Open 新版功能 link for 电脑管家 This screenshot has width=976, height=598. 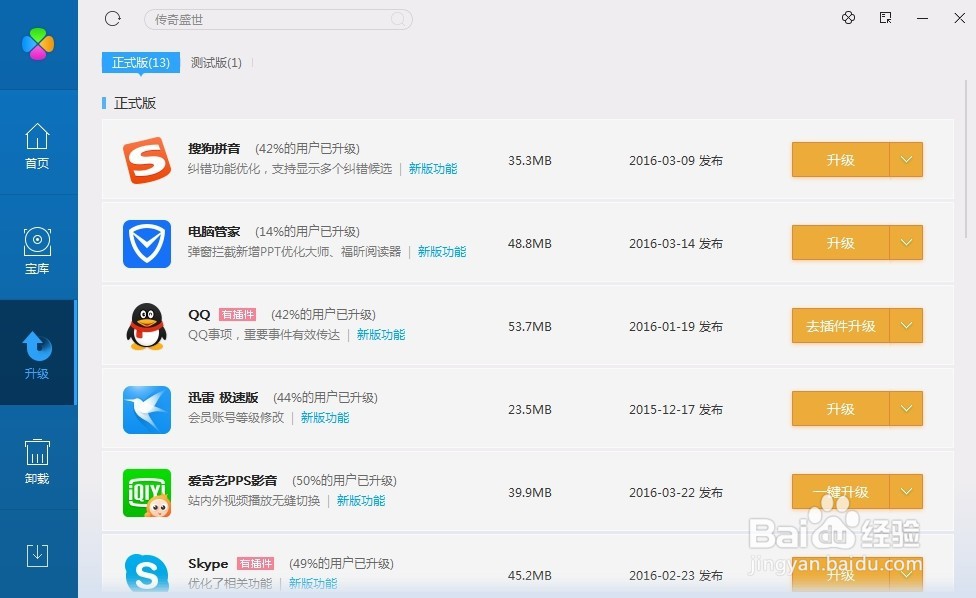(442, 251)
